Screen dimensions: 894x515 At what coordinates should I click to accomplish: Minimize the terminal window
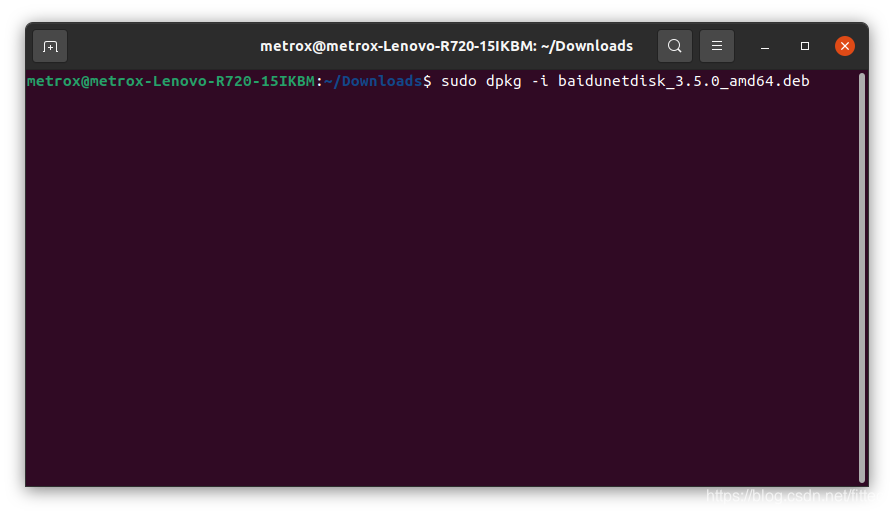pos(765,46)
